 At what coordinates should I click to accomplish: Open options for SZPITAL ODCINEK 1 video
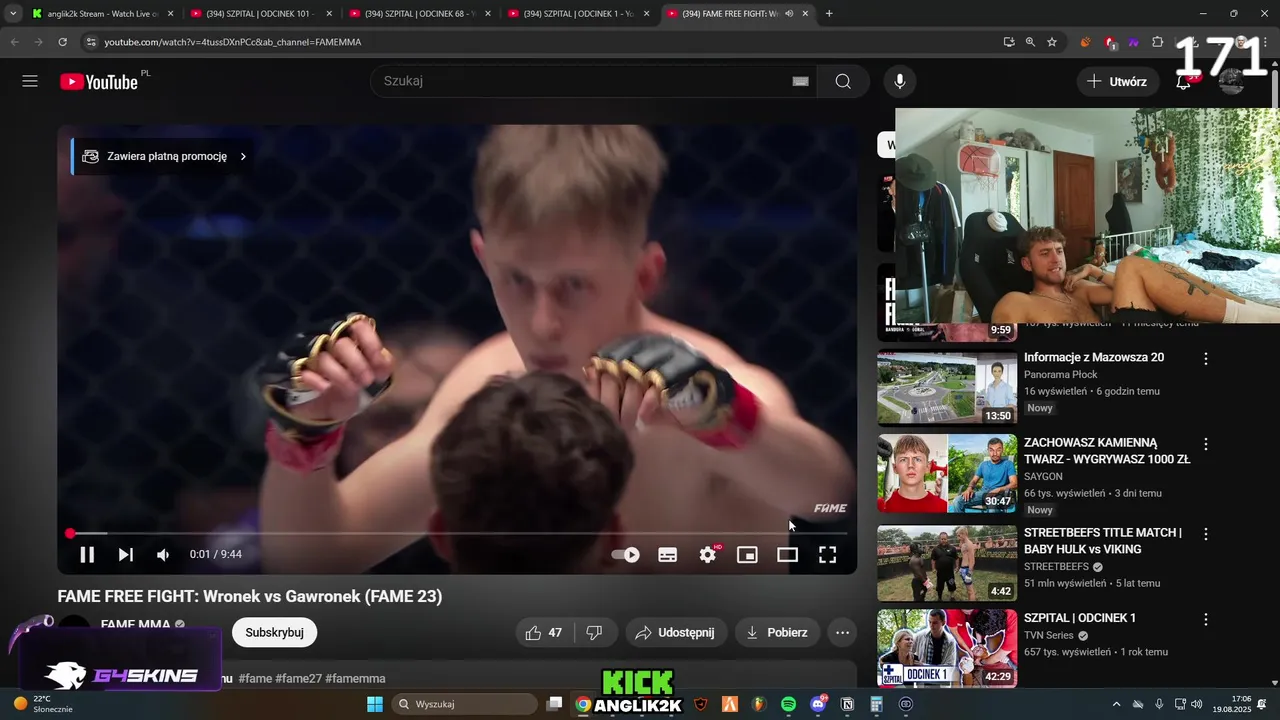pos(1206,619)
